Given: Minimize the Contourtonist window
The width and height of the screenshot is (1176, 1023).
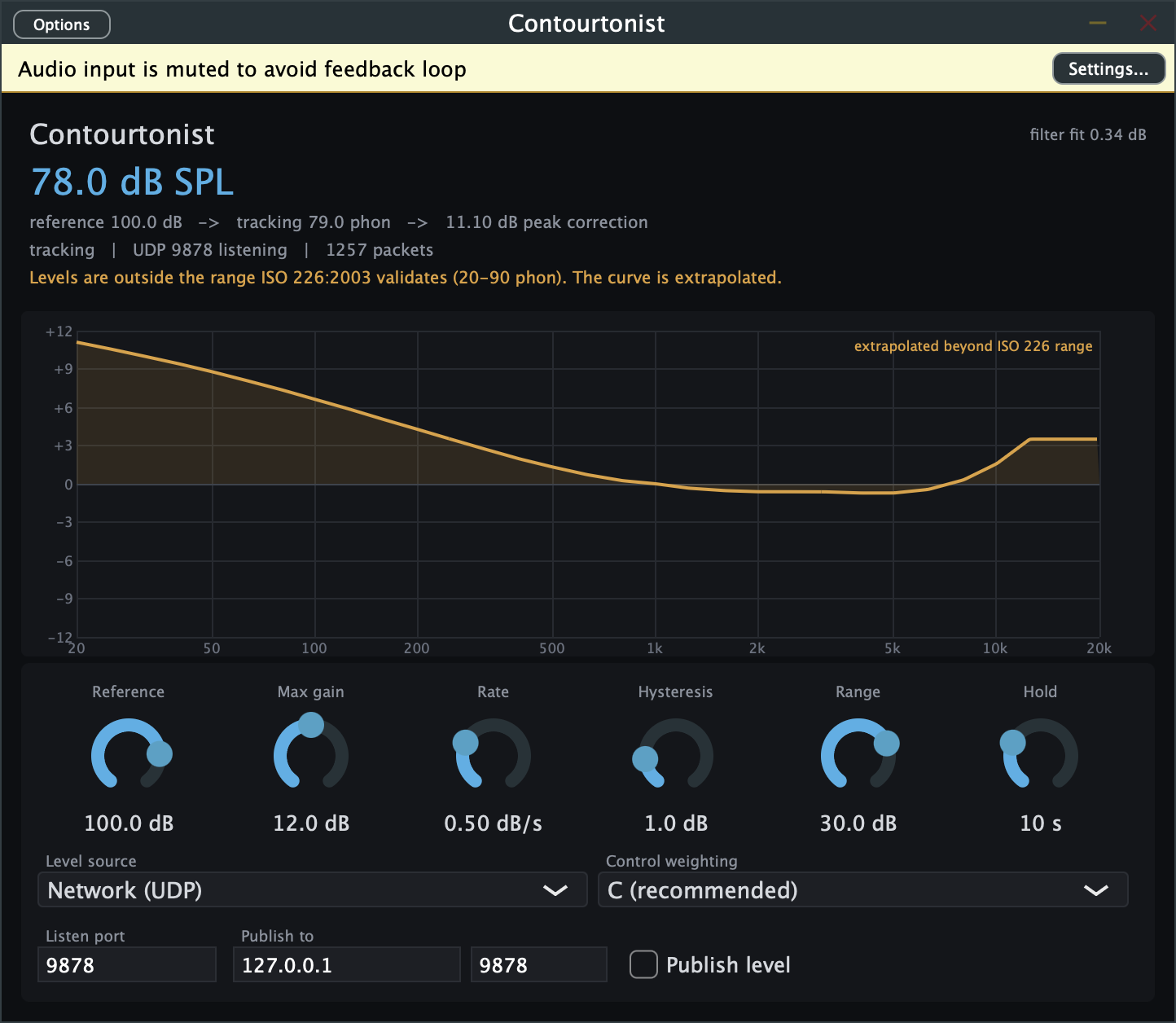Looking at the screenshot, I should [1098, 23].
